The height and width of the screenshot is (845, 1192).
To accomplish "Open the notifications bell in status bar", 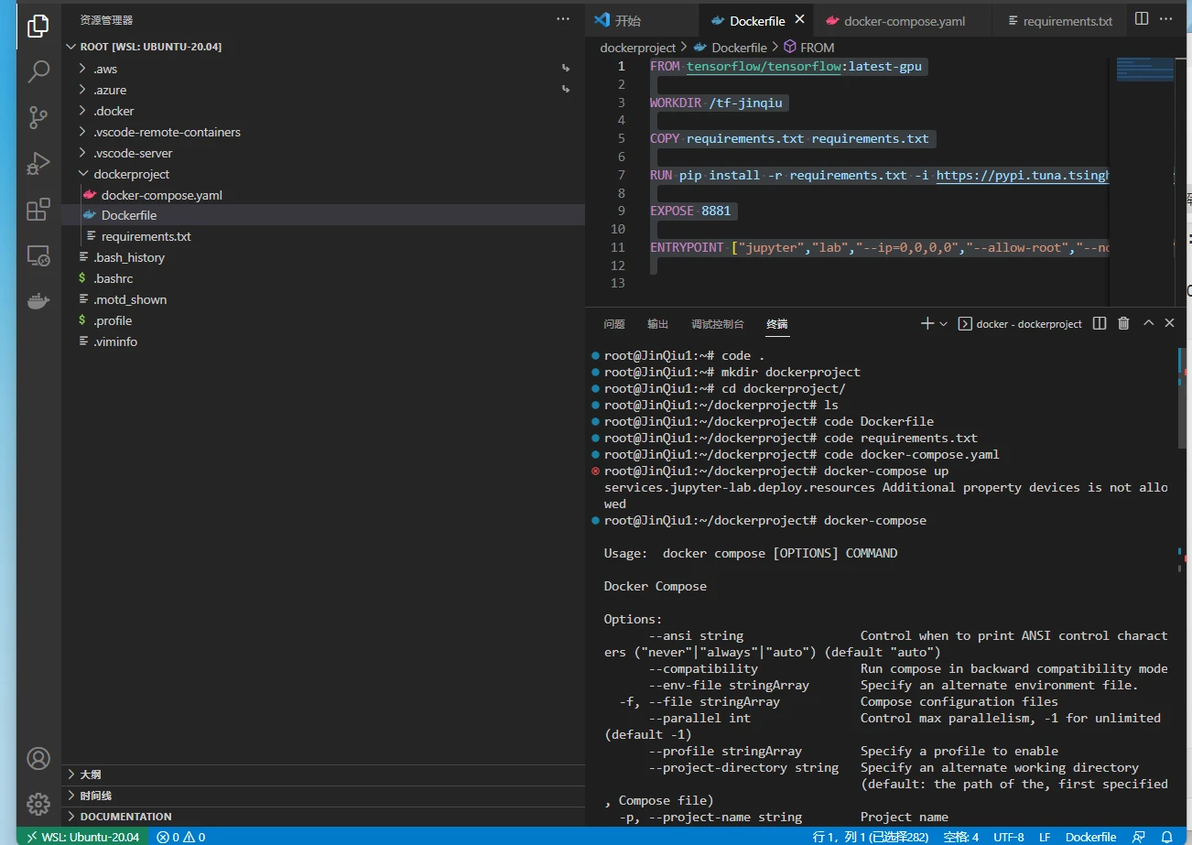I will click(1167, 837).
